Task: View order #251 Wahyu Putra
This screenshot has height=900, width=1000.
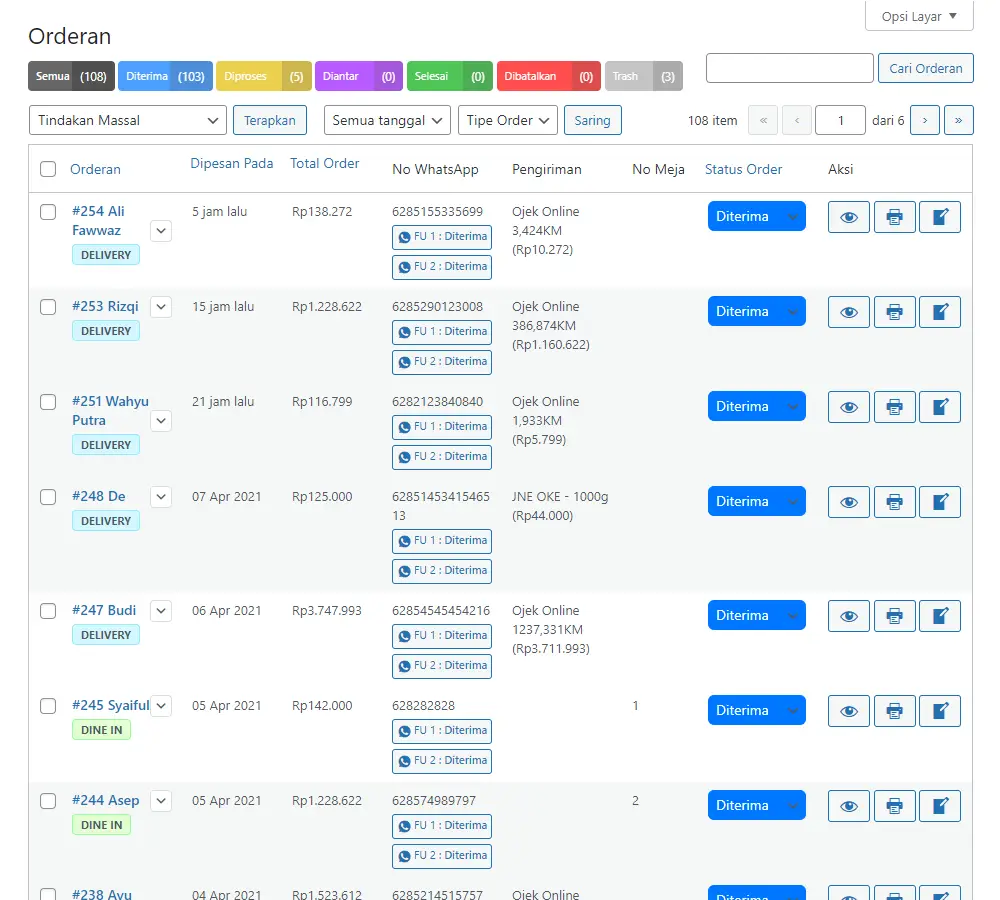Action: (x=848, y=407)
